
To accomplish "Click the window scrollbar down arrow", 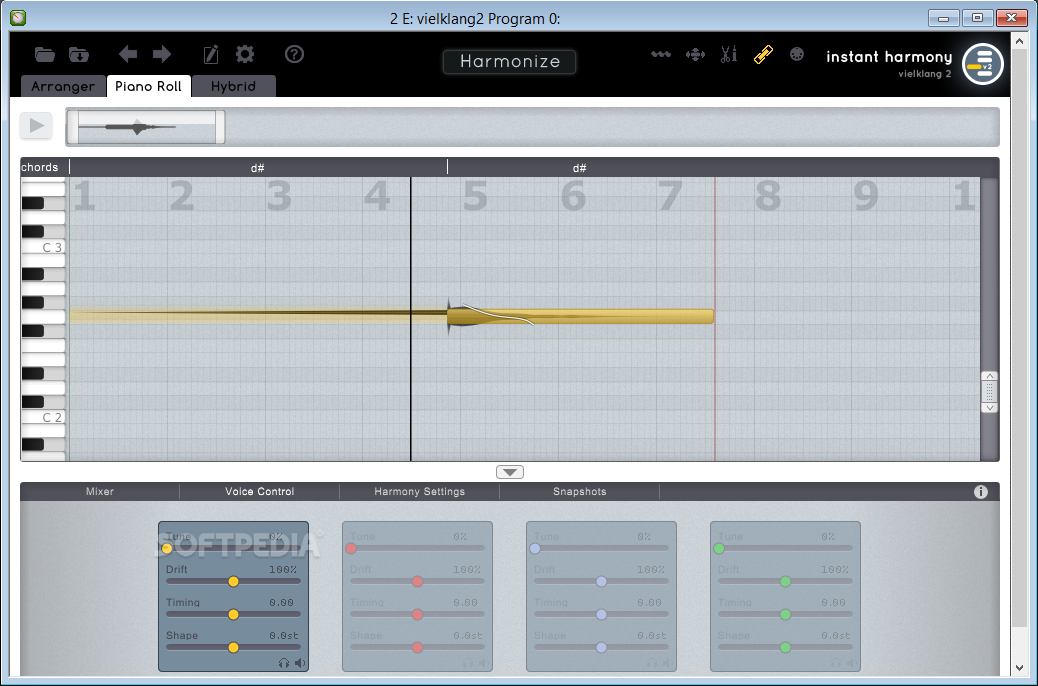I will 1019,667.
